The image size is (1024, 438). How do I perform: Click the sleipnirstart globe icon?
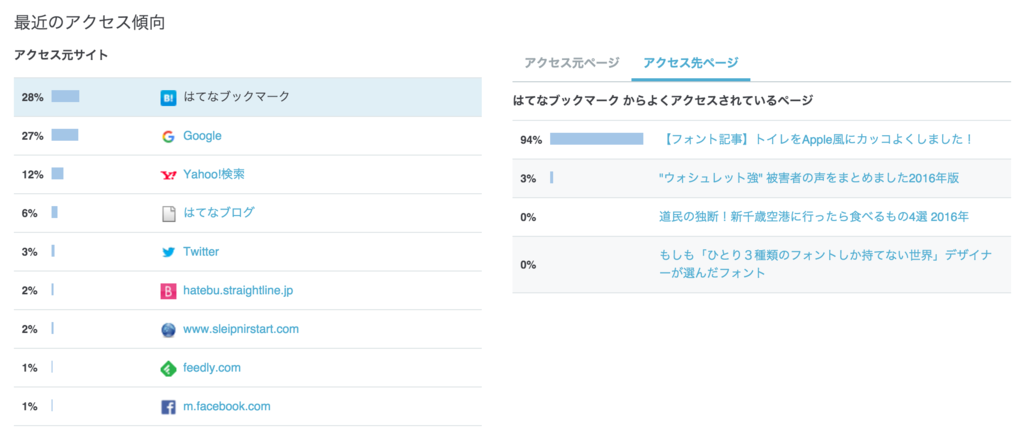pos(168,330)
